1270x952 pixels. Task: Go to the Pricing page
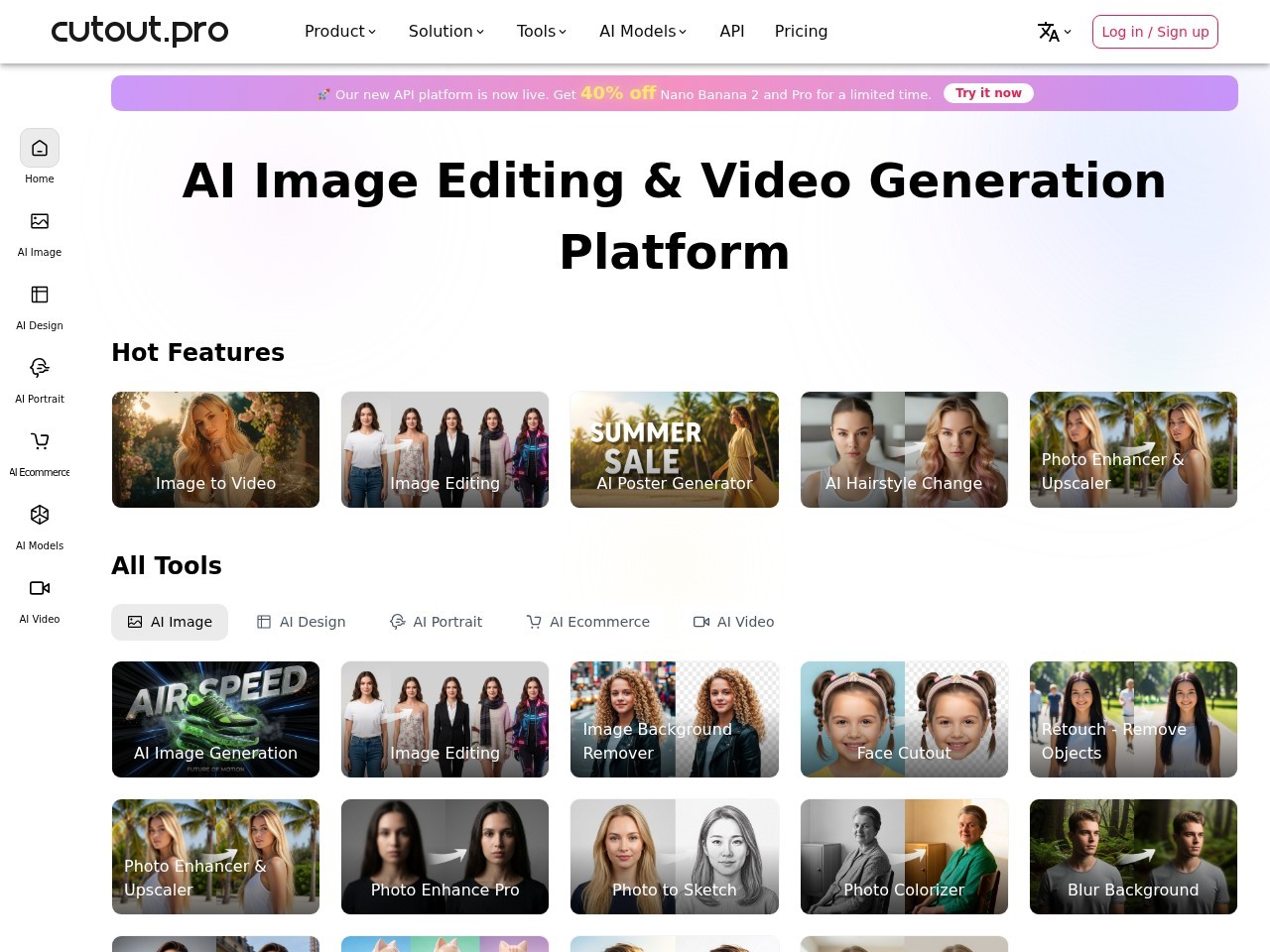click(x=801, y=32)
